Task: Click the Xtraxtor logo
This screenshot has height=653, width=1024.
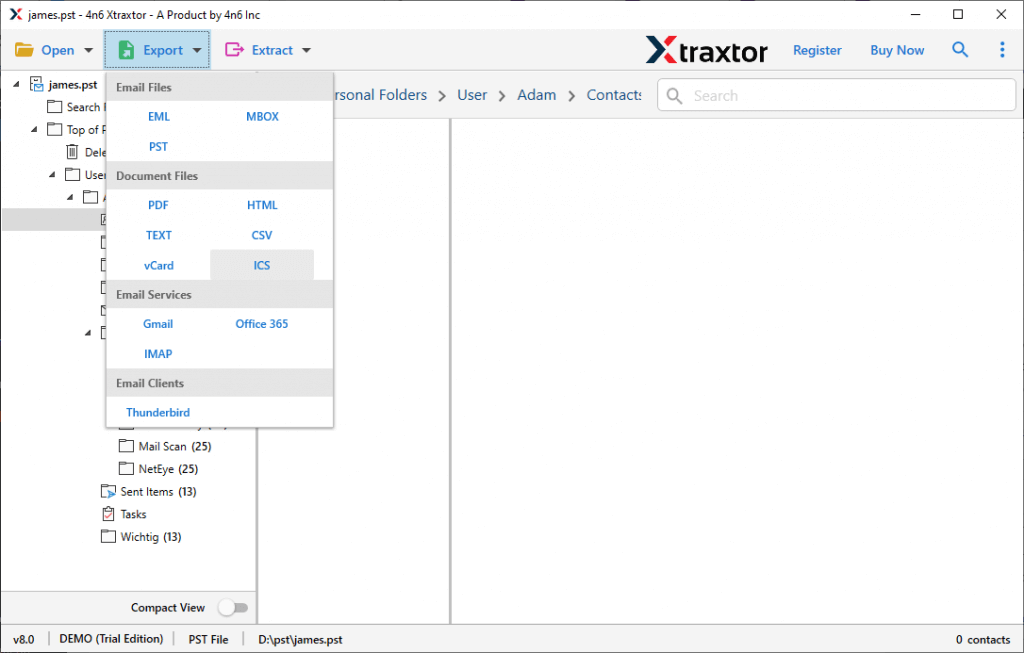Action: [x=706, y=49]
